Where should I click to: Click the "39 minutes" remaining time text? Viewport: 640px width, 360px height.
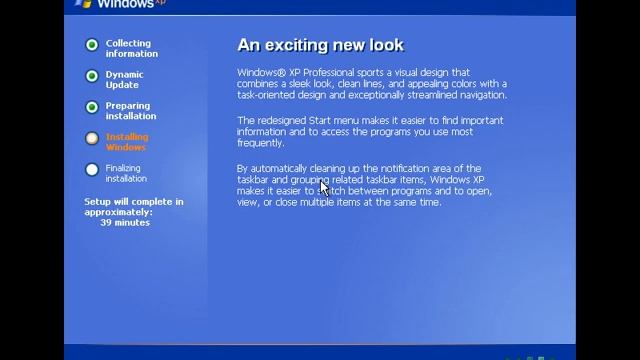(x=125, y=222)
